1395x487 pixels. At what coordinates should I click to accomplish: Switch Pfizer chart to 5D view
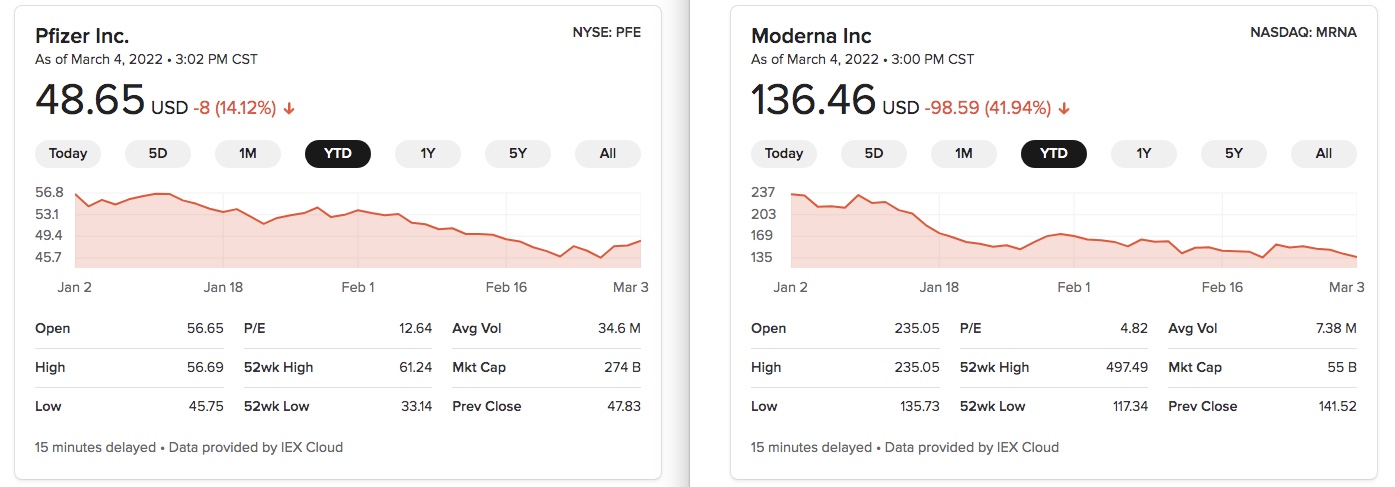pyautogui.click(x=158, y=153)
